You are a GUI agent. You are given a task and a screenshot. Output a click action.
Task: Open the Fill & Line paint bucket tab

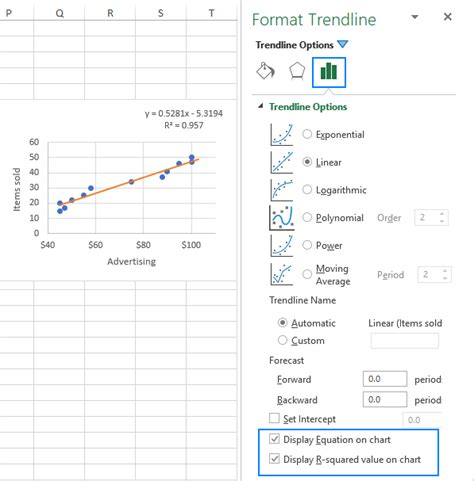(265, 71)
